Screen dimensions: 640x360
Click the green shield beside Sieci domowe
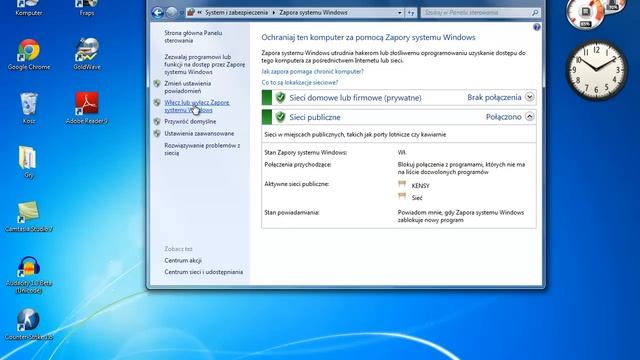(280, 98)
